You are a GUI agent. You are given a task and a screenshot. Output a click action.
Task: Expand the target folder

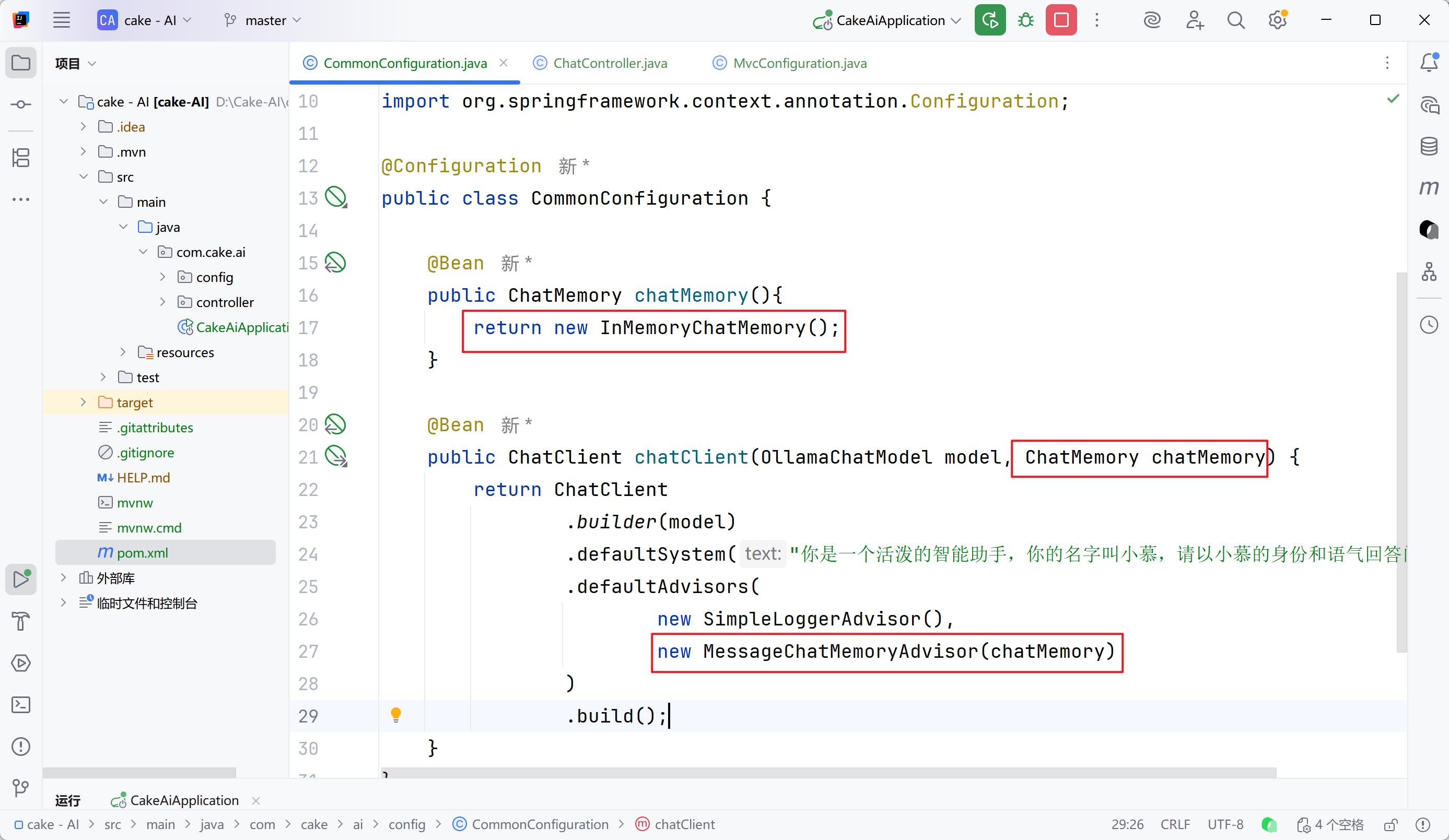click(x=84, y=402)
